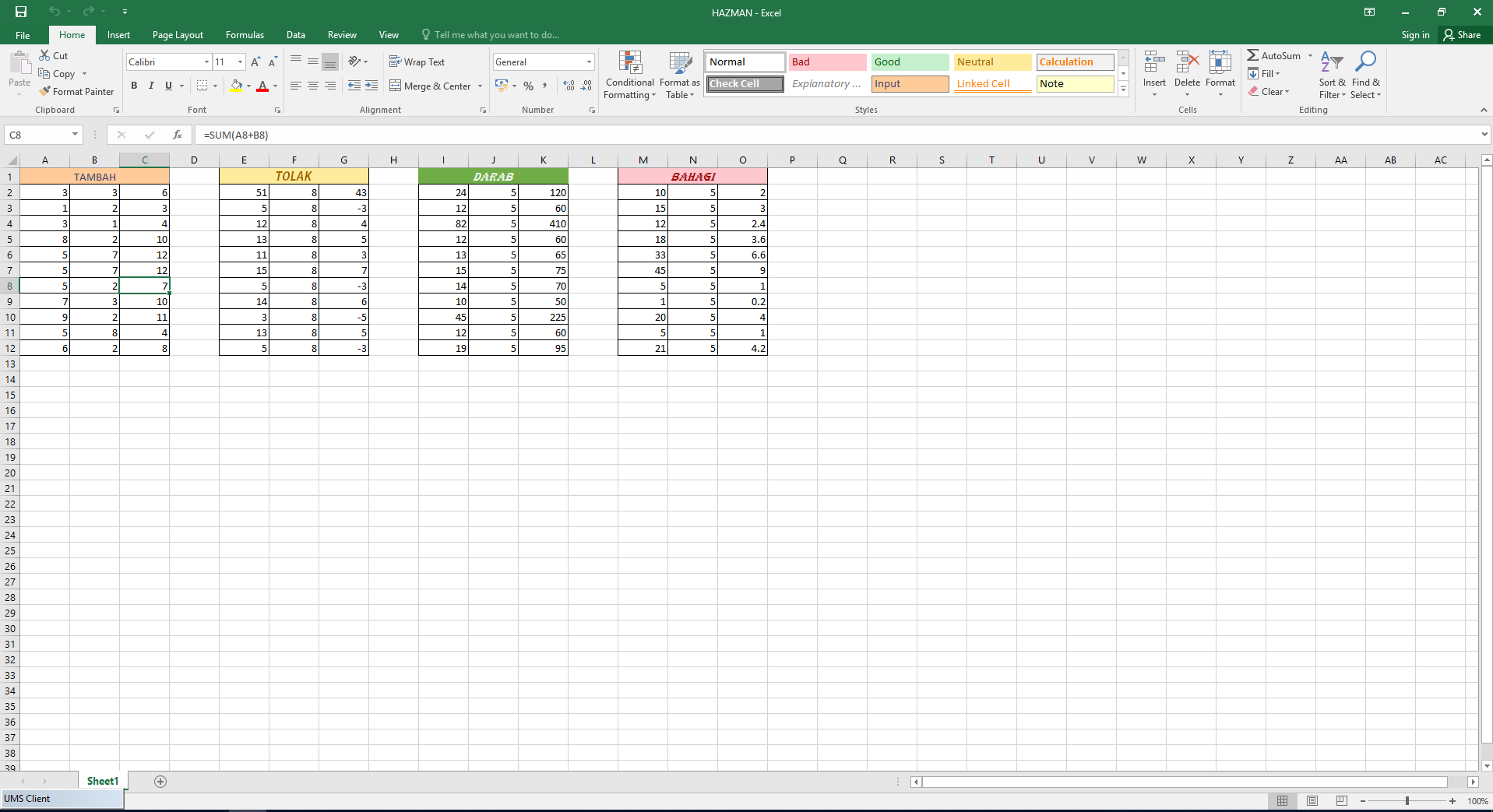Expand the General number format dropdown
The image size is (1493, 812).
pos(589,62)
